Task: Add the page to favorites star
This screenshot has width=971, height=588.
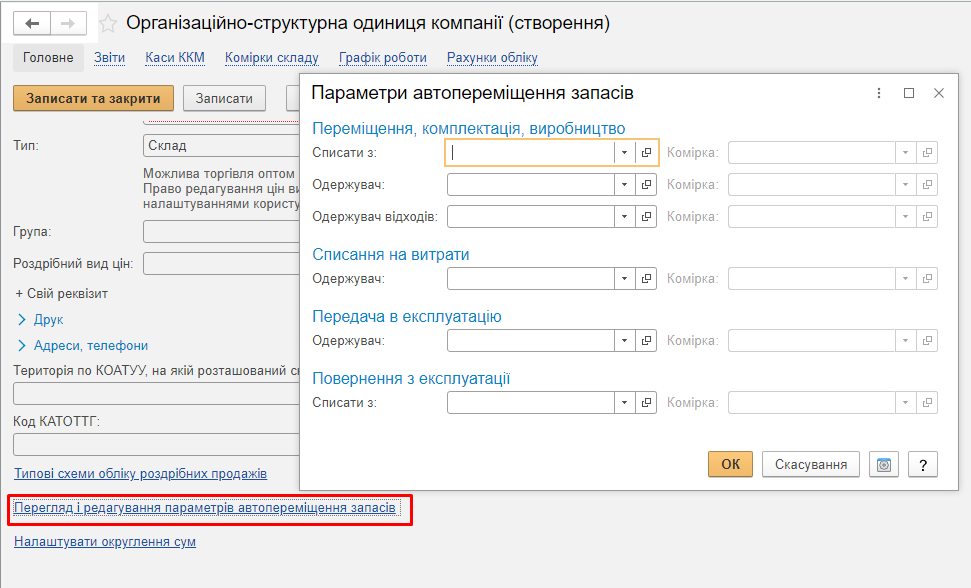Action: 108,24
